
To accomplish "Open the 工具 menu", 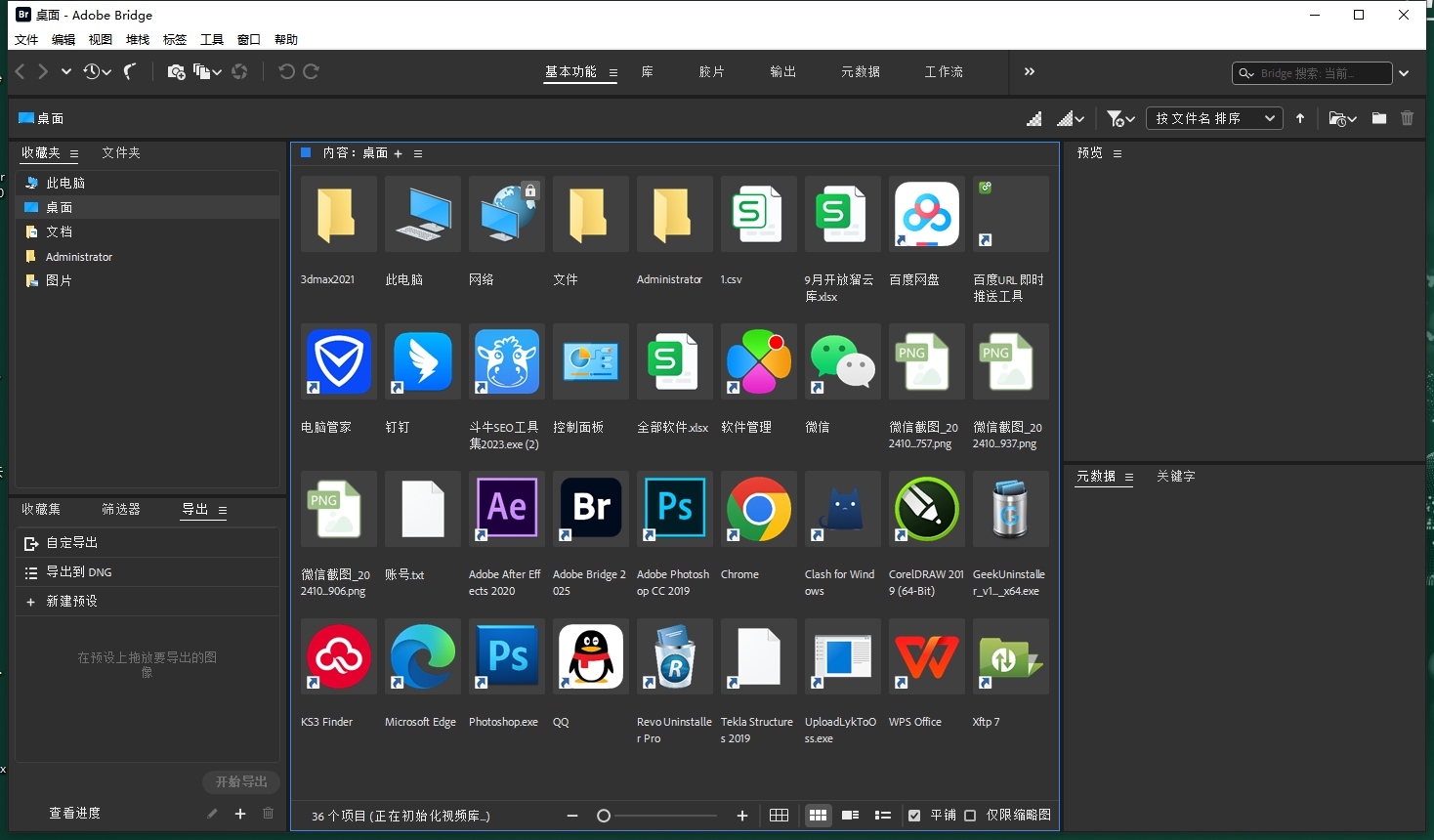I will click(x=211, y=39).
